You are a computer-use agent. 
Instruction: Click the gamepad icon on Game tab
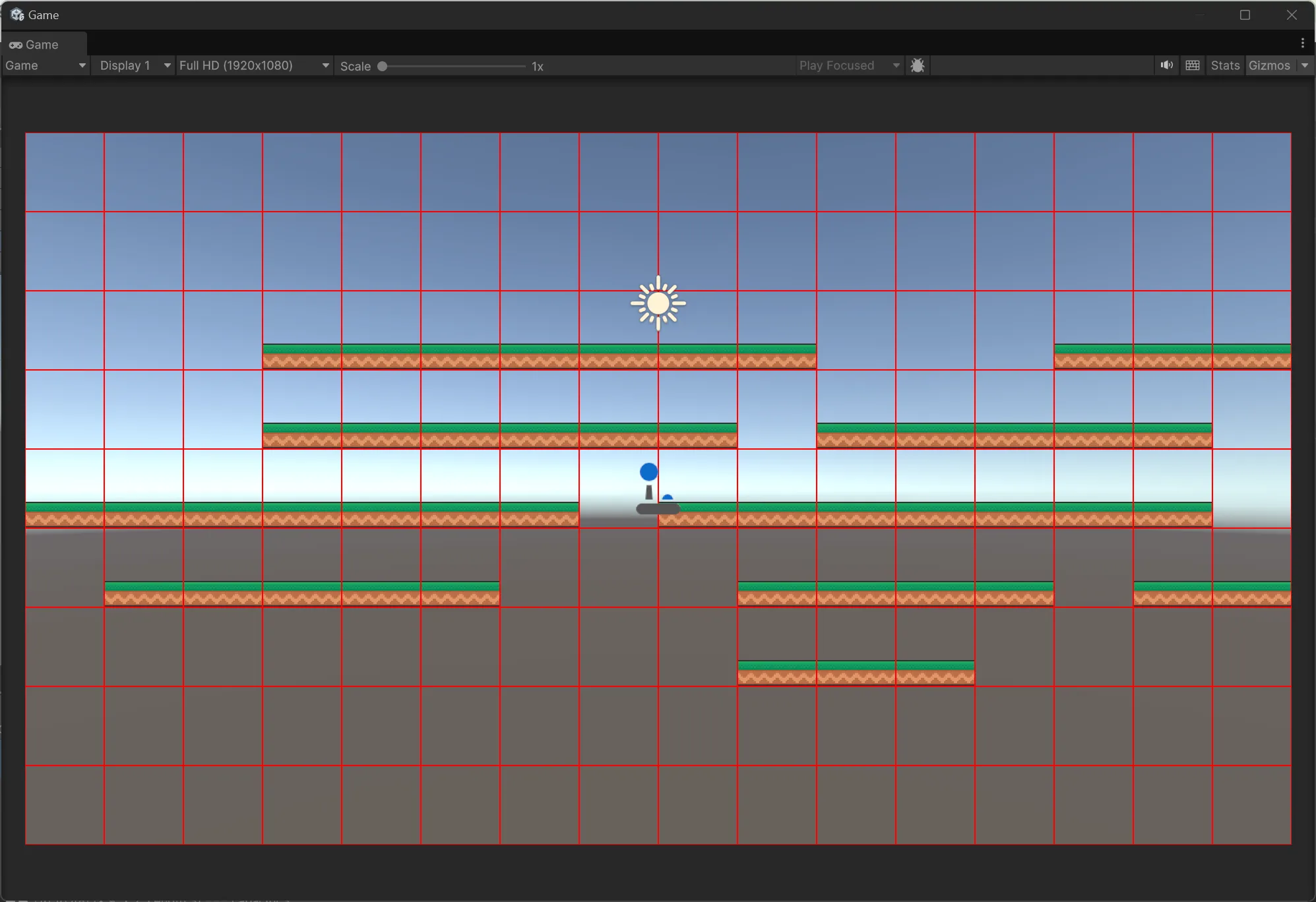click(x=15, y=45)
